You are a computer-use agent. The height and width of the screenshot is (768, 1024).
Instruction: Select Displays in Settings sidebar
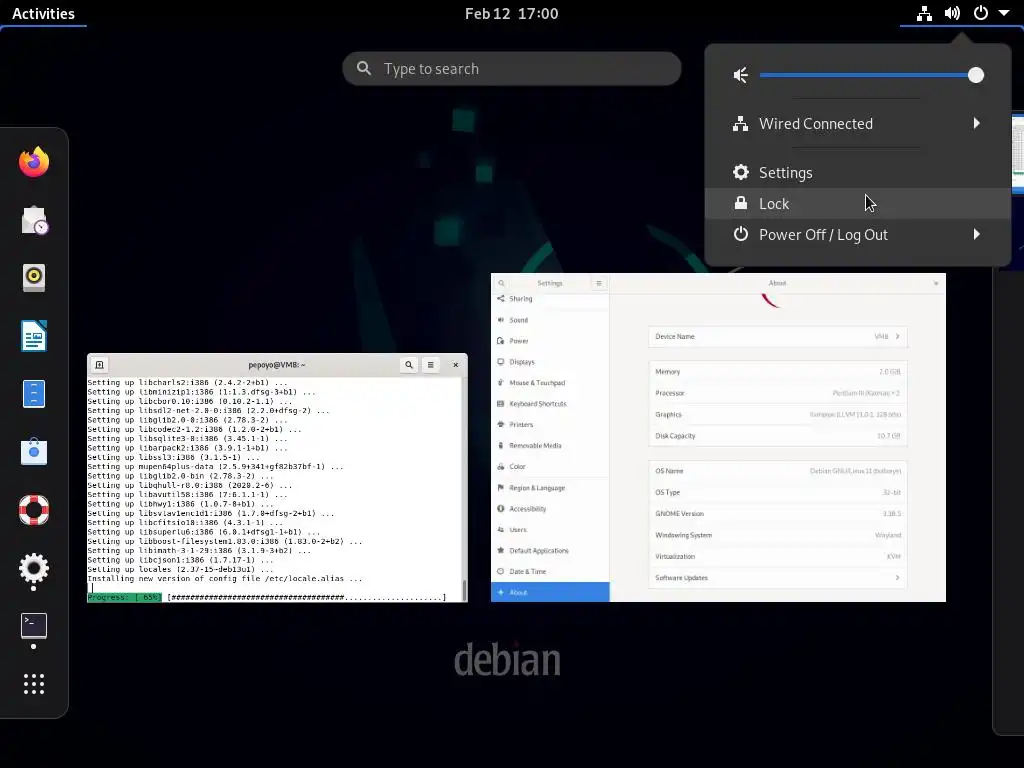coord(550,362)
